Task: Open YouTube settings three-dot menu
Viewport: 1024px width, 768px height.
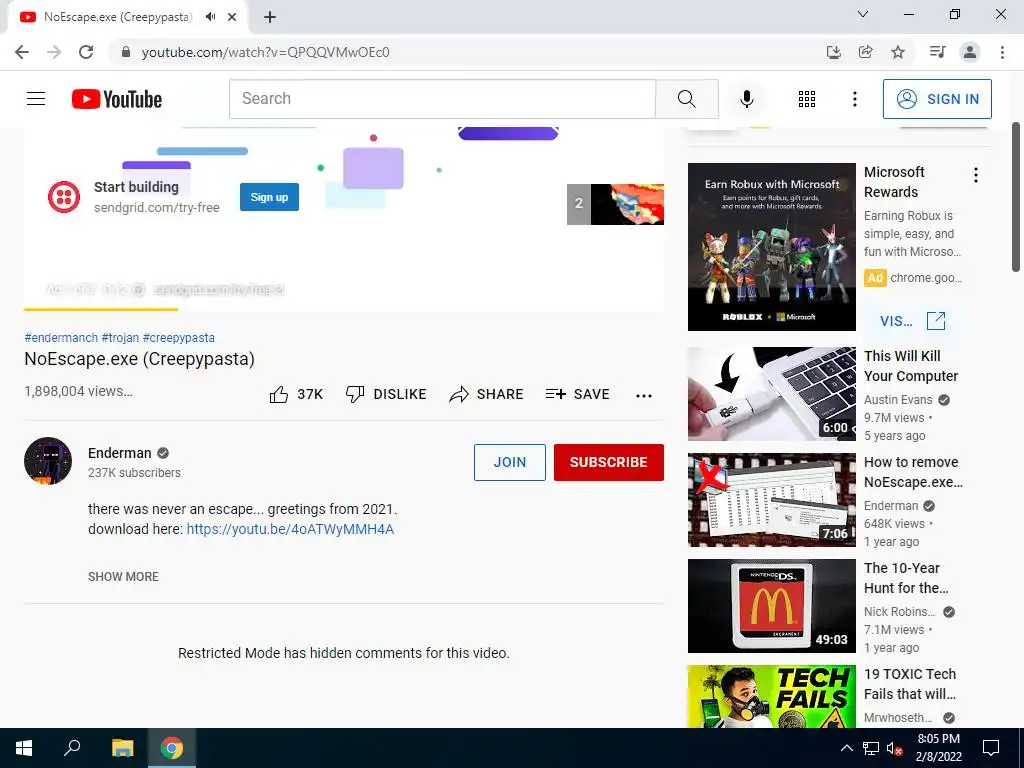Action: pyautogui.click(x=854, y=99)
